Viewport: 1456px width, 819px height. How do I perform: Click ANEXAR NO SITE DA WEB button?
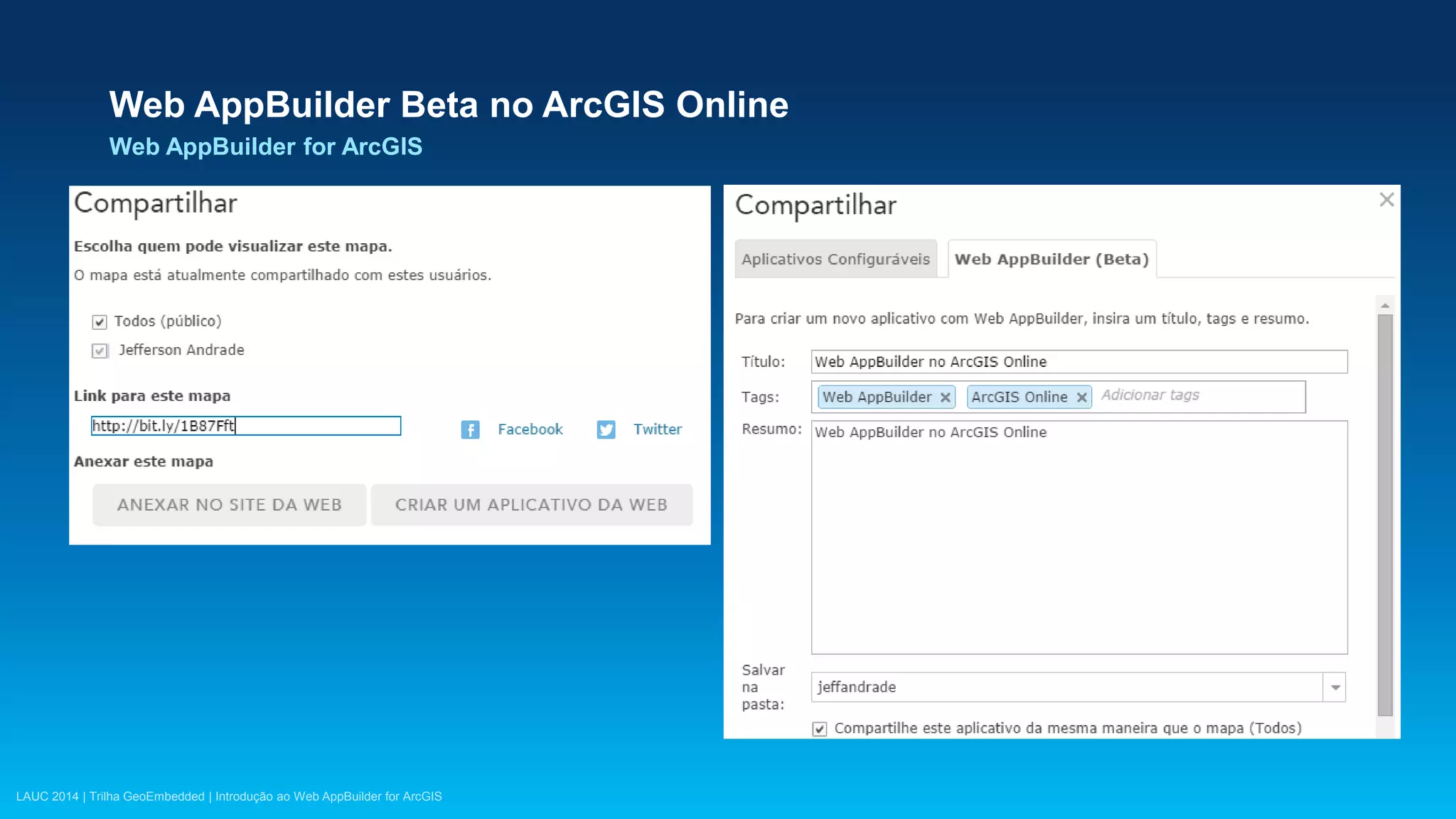click(x=229, y=505)
